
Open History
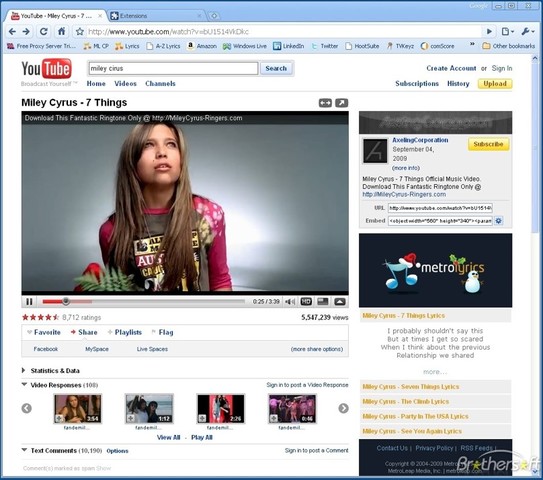tap(458, 83)
